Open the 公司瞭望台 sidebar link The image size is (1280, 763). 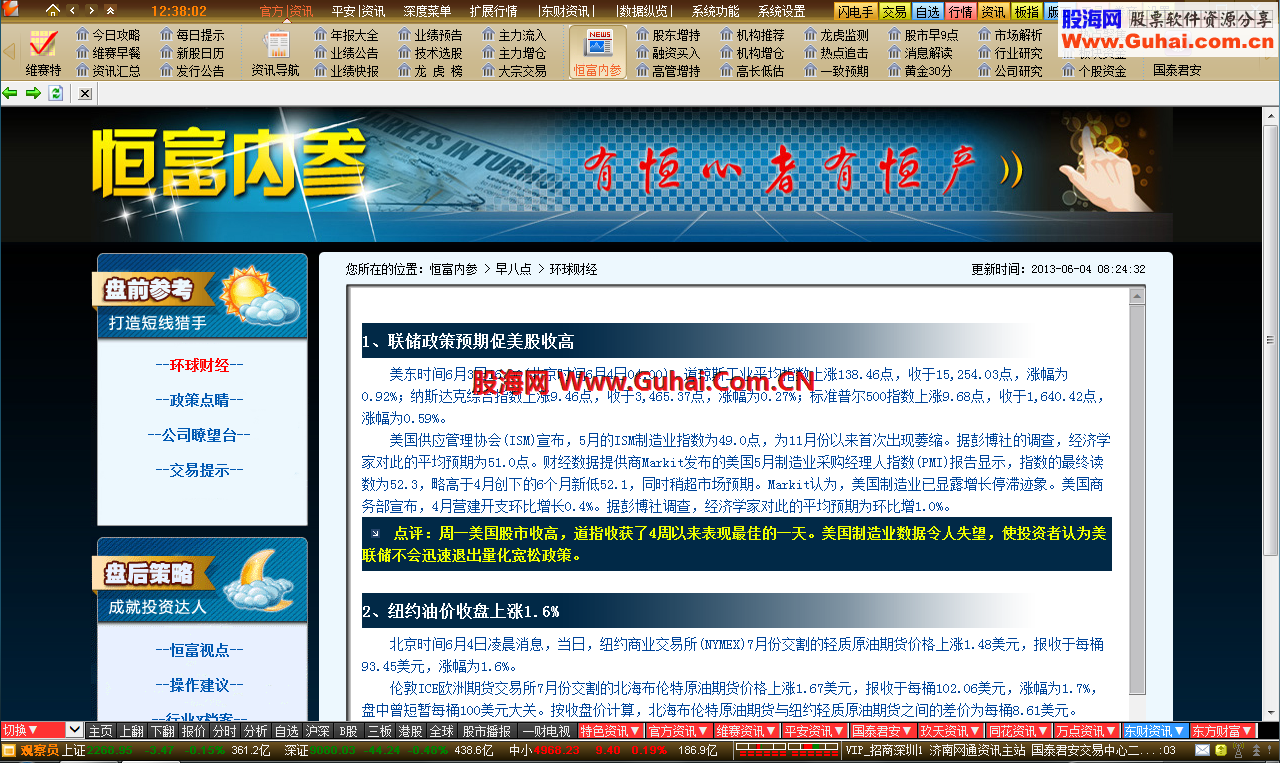pos(199,435)
